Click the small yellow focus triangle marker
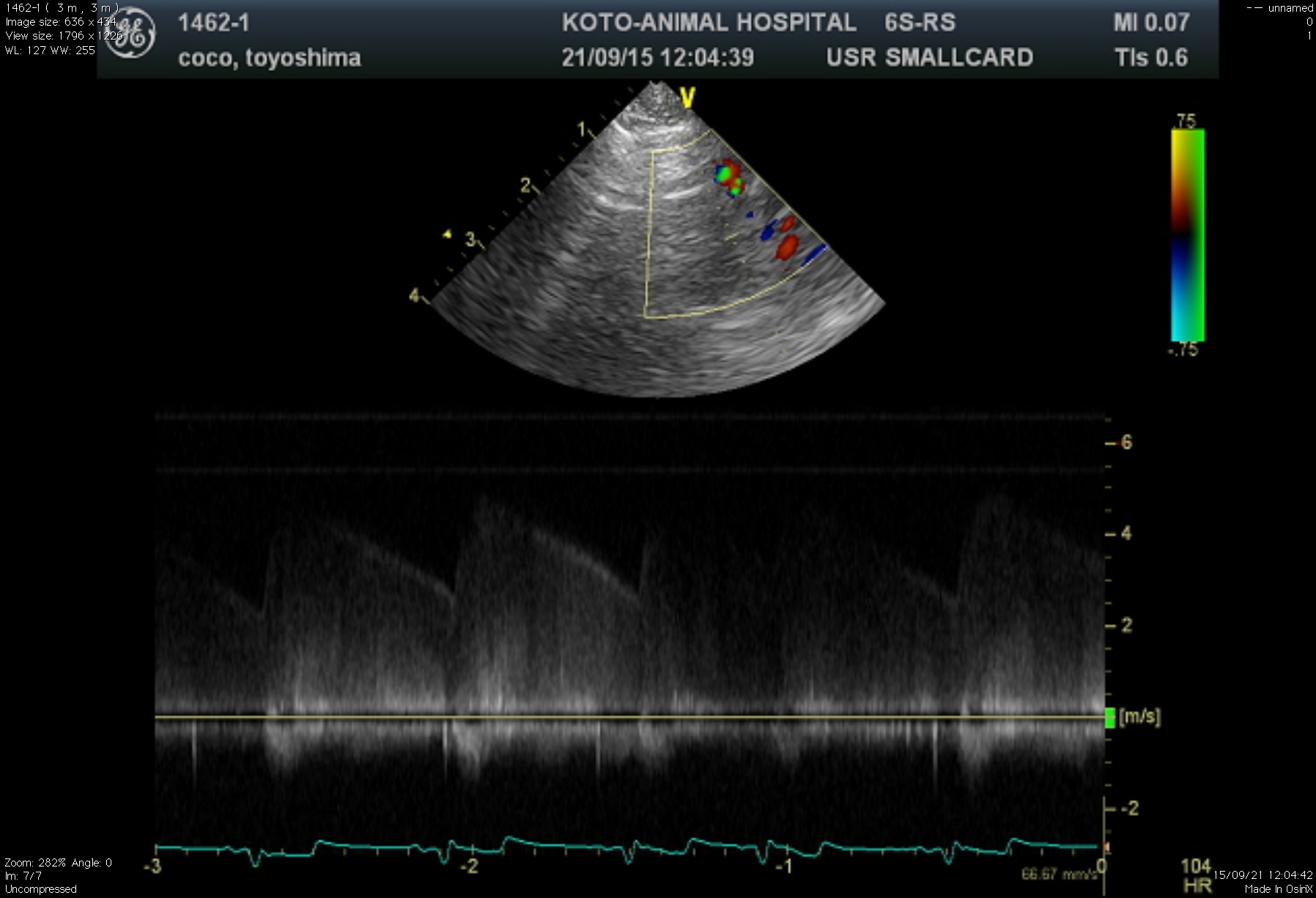This screenshot has height=898, width=1316. pyautogui.click(x=447, y=234)
